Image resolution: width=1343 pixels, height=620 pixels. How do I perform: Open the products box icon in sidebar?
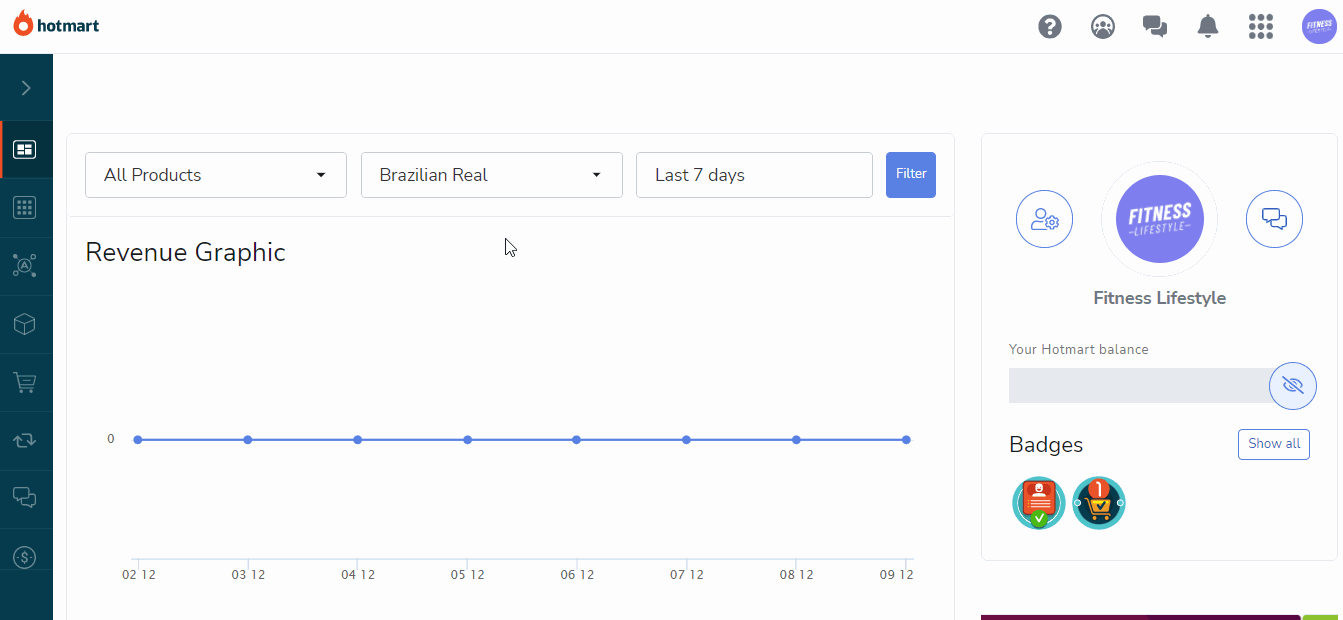point(25,324)
